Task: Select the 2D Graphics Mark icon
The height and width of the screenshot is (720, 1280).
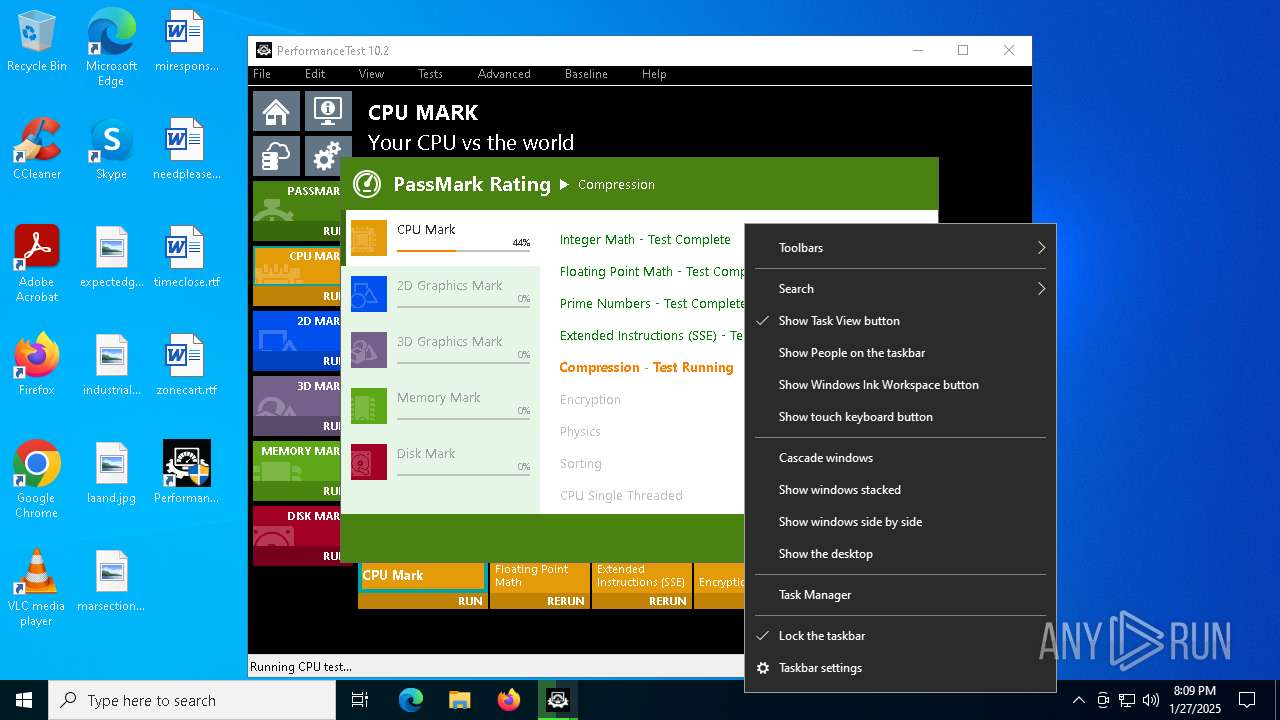Action: pos(369,294)
